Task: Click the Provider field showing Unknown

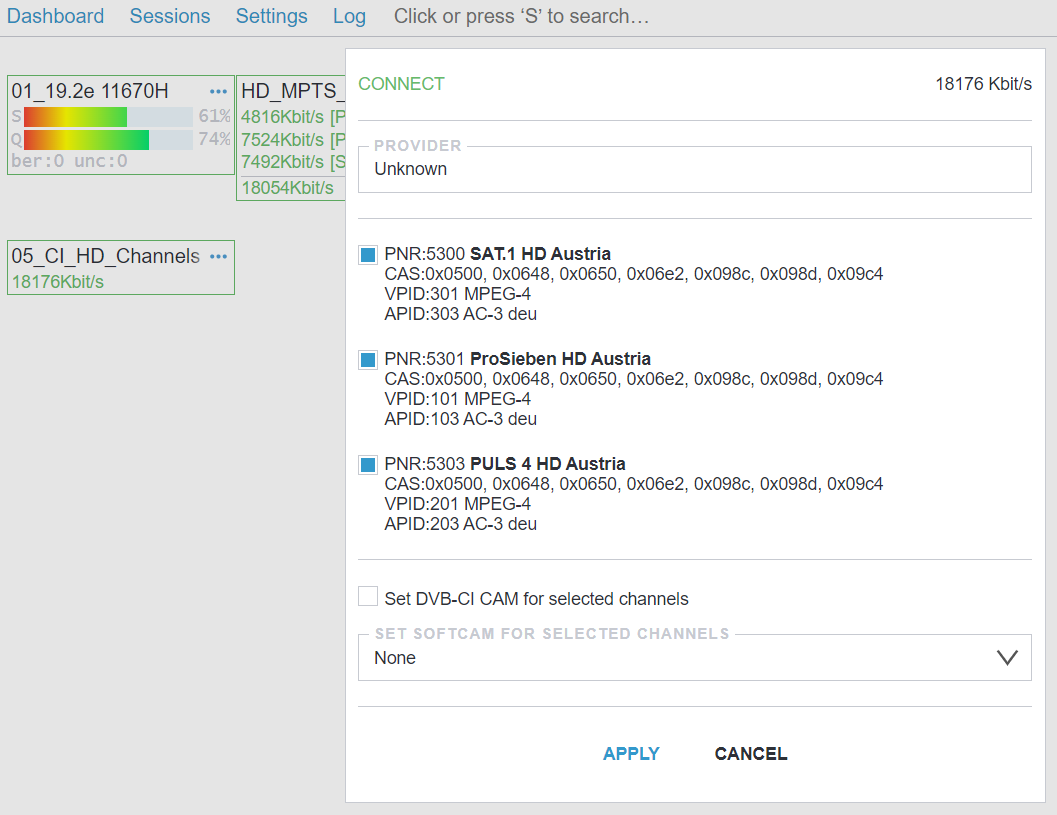Action: pos(694,169)
